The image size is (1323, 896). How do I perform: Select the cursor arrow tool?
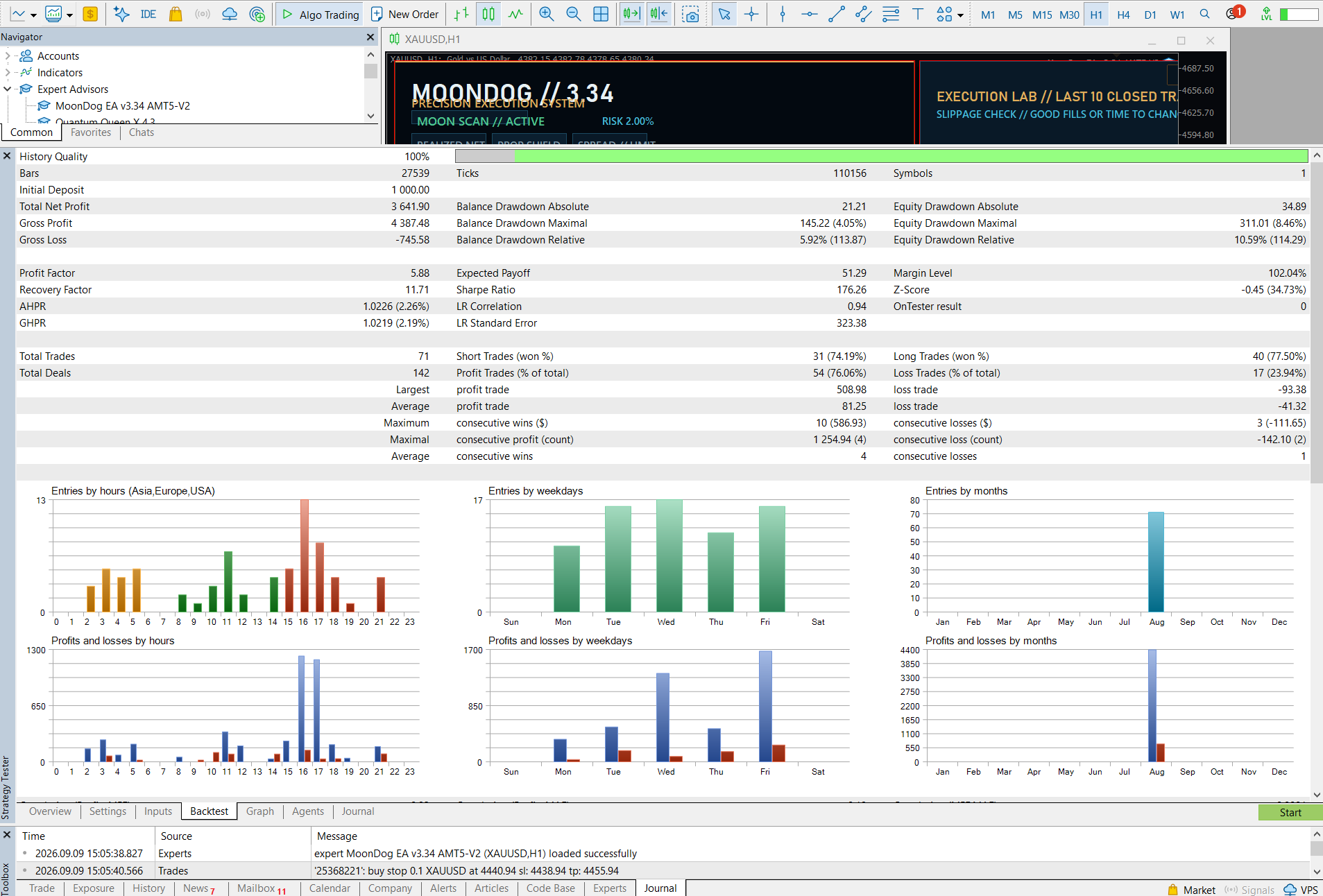(x=724, y=14)
